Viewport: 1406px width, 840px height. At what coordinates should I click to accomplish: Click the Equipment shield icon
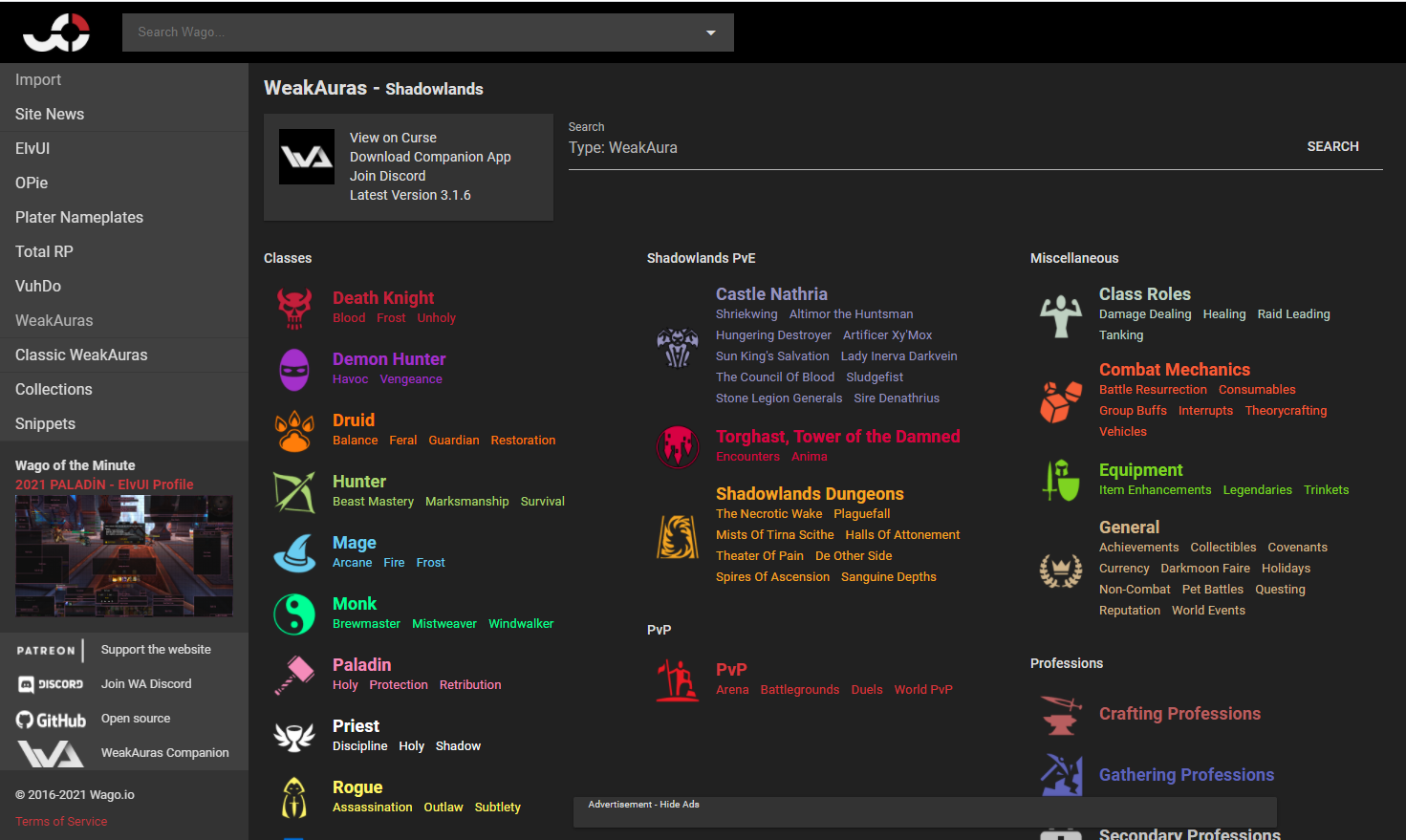(1061, 480)
